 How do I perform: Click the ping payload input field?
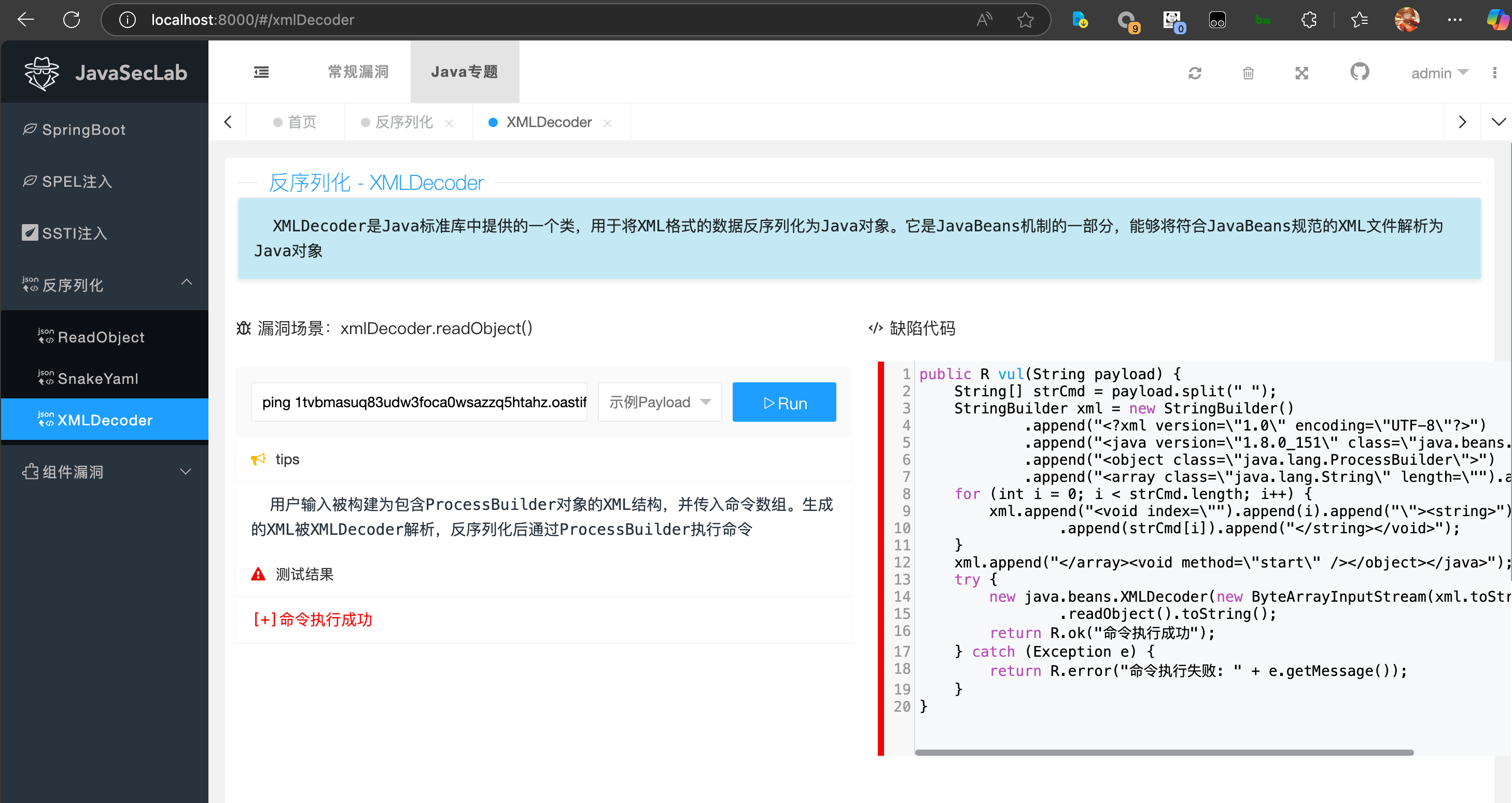[x=419, y=402]
